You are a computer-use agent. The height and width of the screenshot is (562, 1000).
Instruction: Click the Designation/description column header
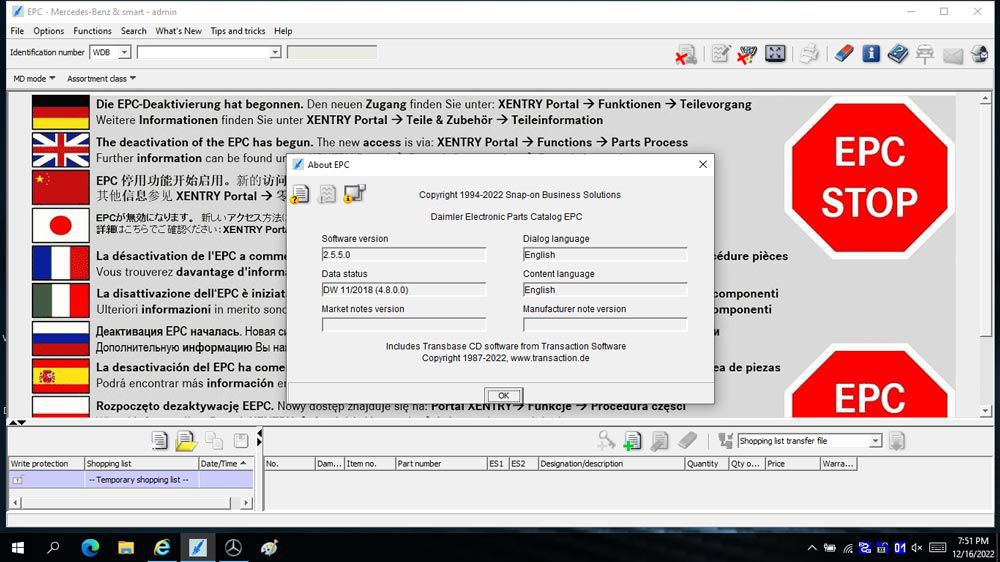(611, 464)
